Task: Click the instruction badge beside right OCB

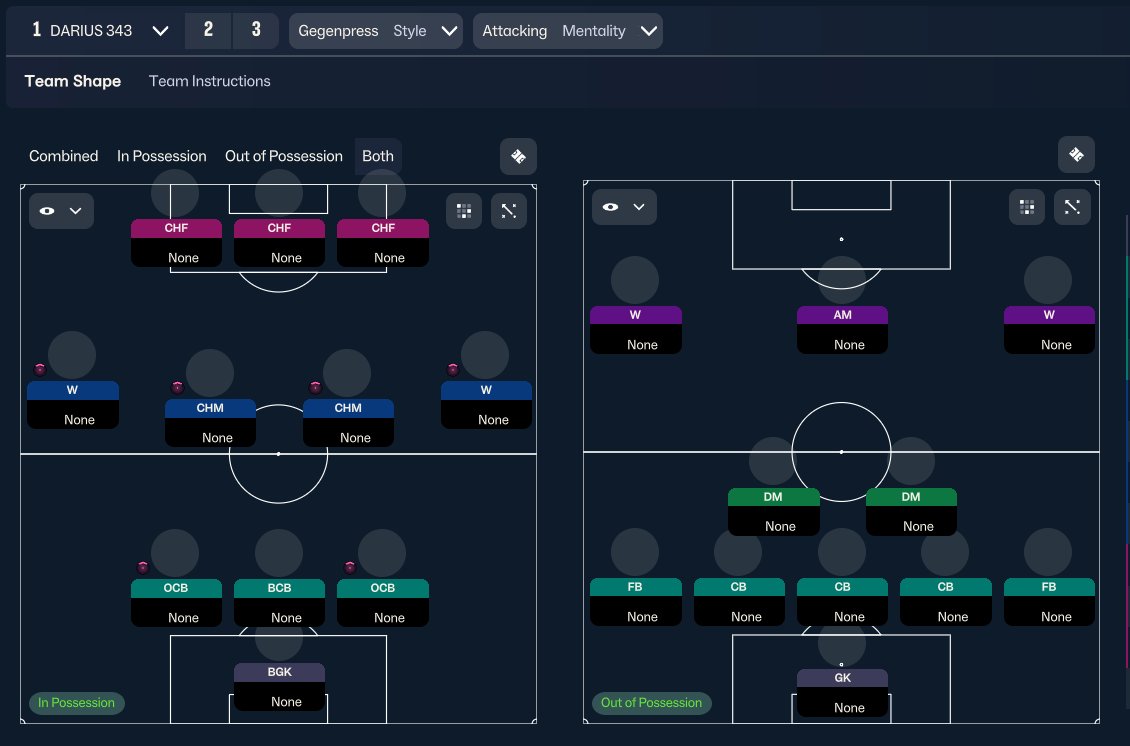Action: (x=350, y=567)
